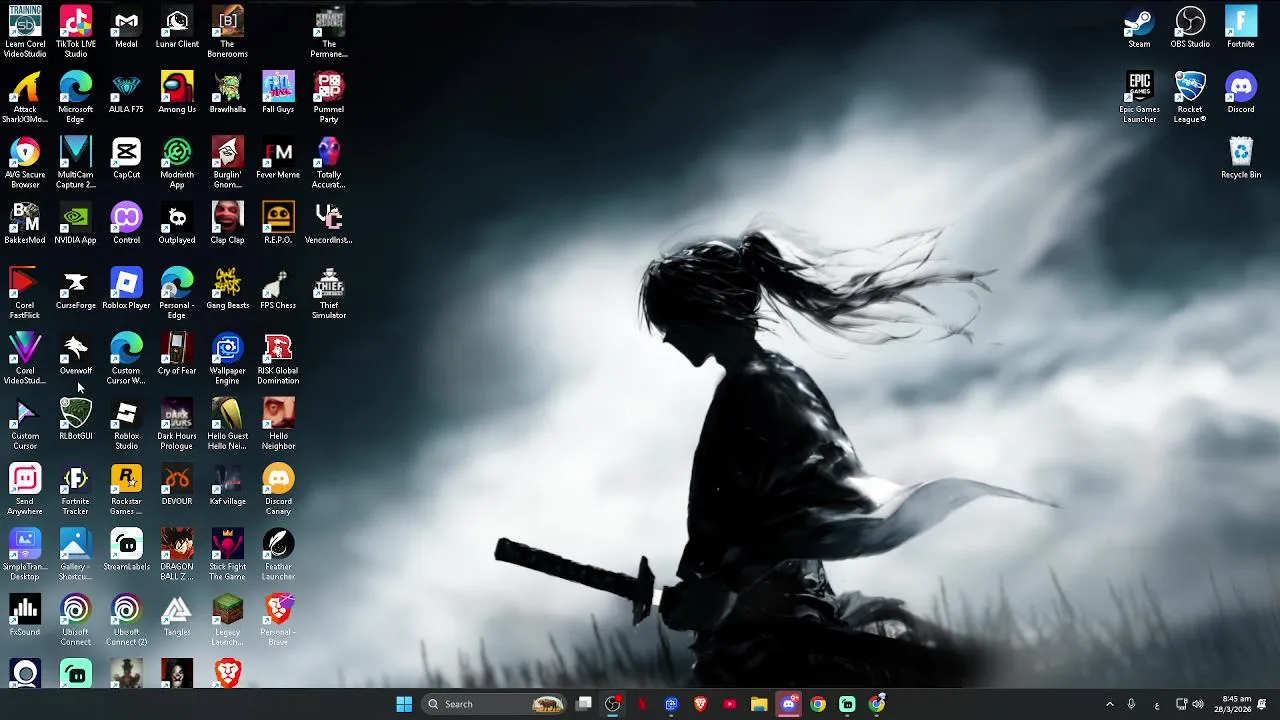Viewport: 1280px width, 720px height.
Task: Select the Corel FastFlick shortcut
Action: pyautogui.click(x=25, y=293)
